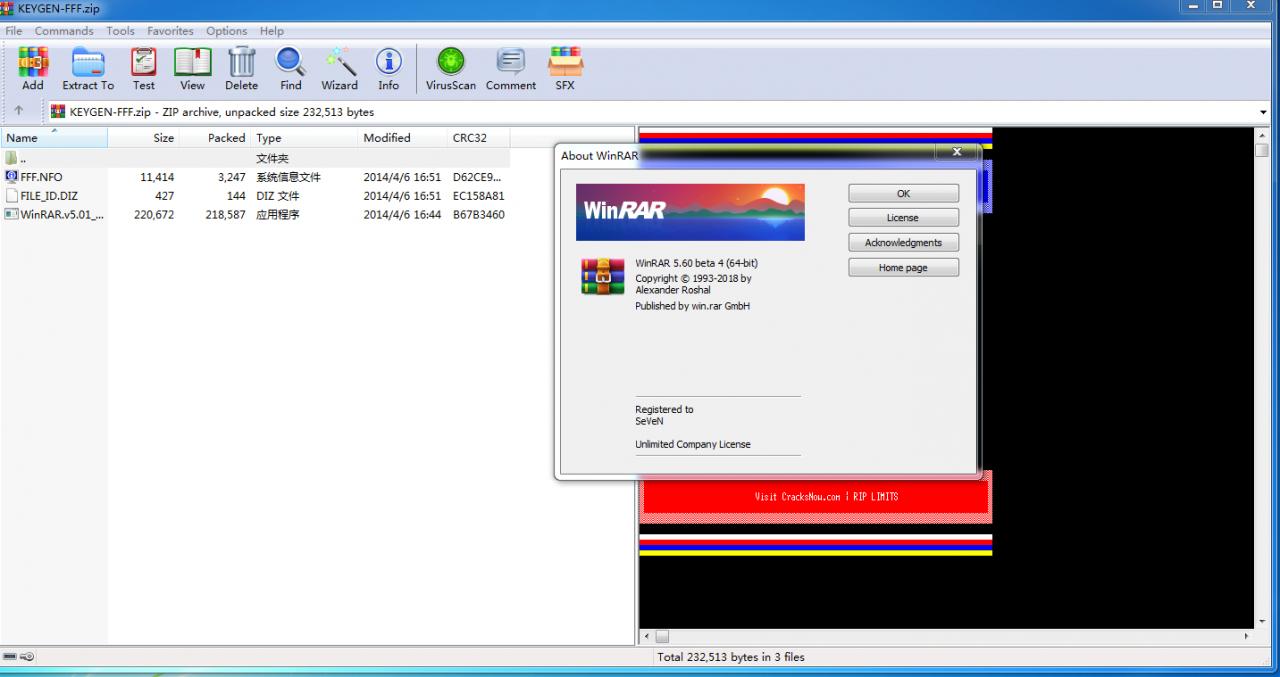This screenshot has width=1280, height=677.
Task: Click the WinRAR logo banner image
Action: 690,212
